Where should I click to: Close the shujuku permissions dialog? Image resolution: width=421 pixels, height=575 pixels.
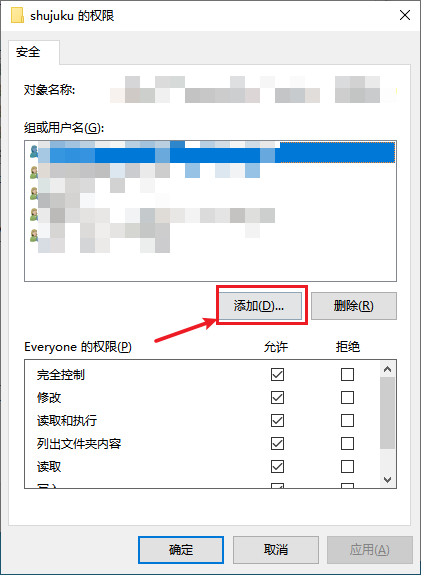(405, 15)
